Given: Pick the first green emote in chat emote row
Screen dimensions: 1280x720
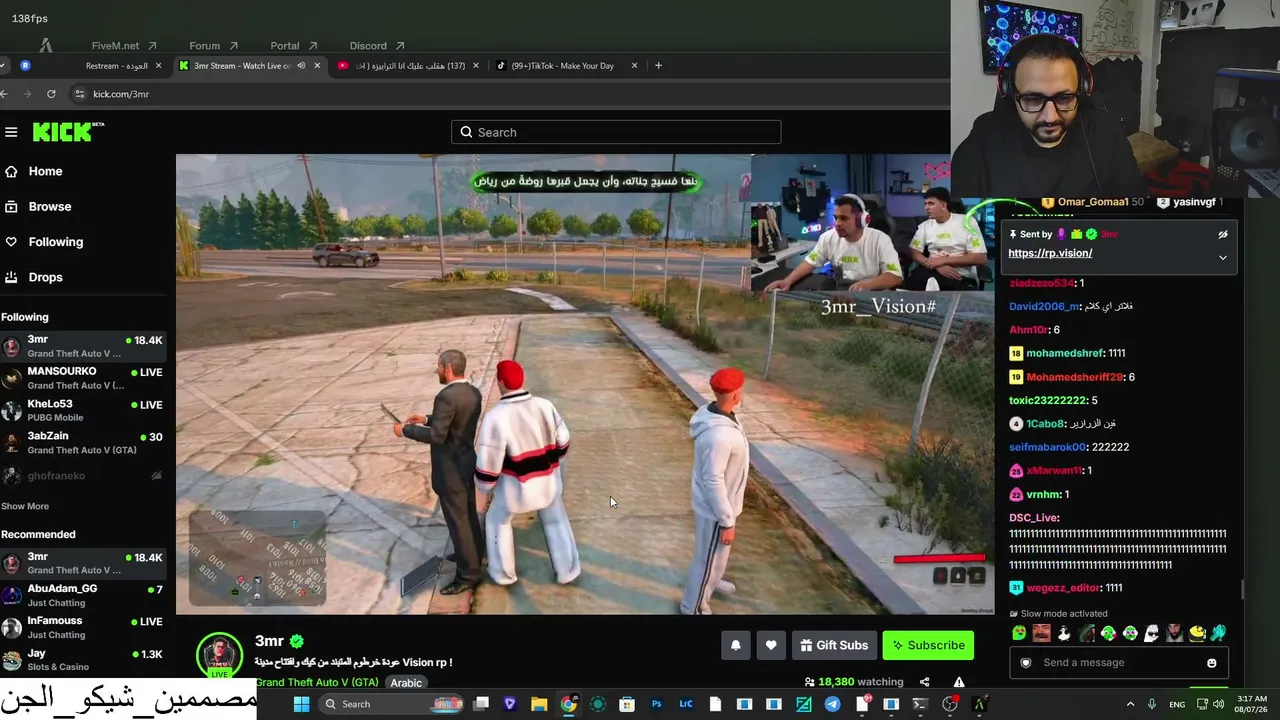Looking at the screenshot, I should [1019, 633].
